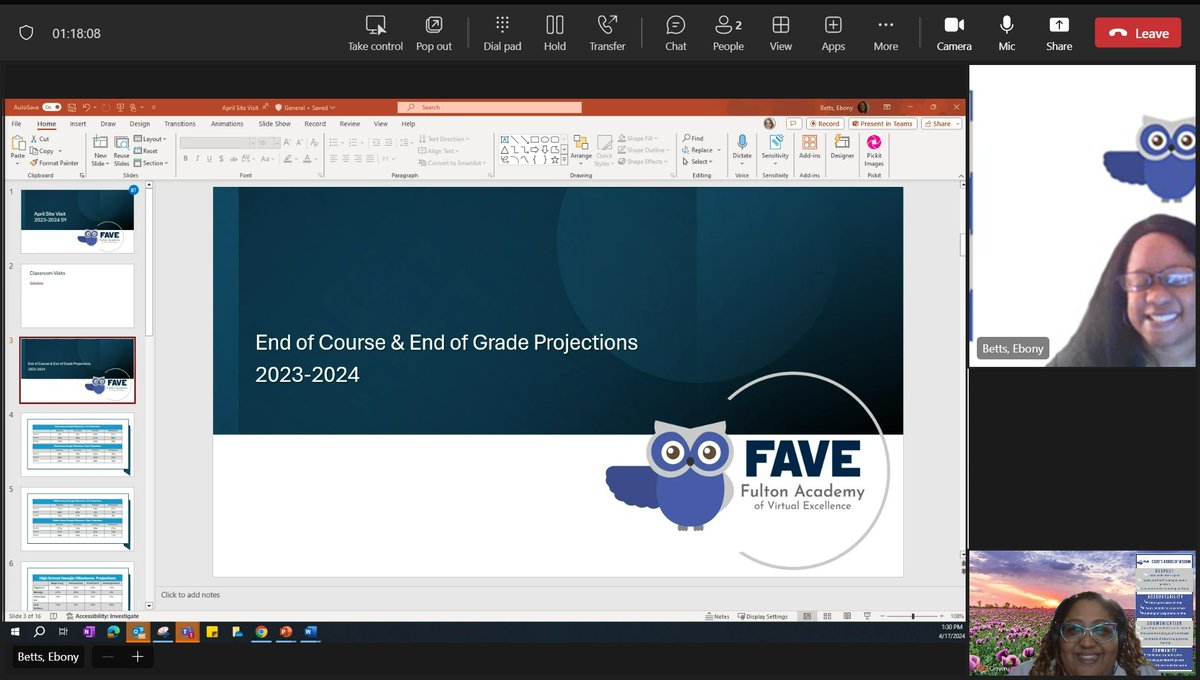The height and width of the screenshot is (680, 1200).
Task: Open the meeting Chat panel
Action: point(676,33)
